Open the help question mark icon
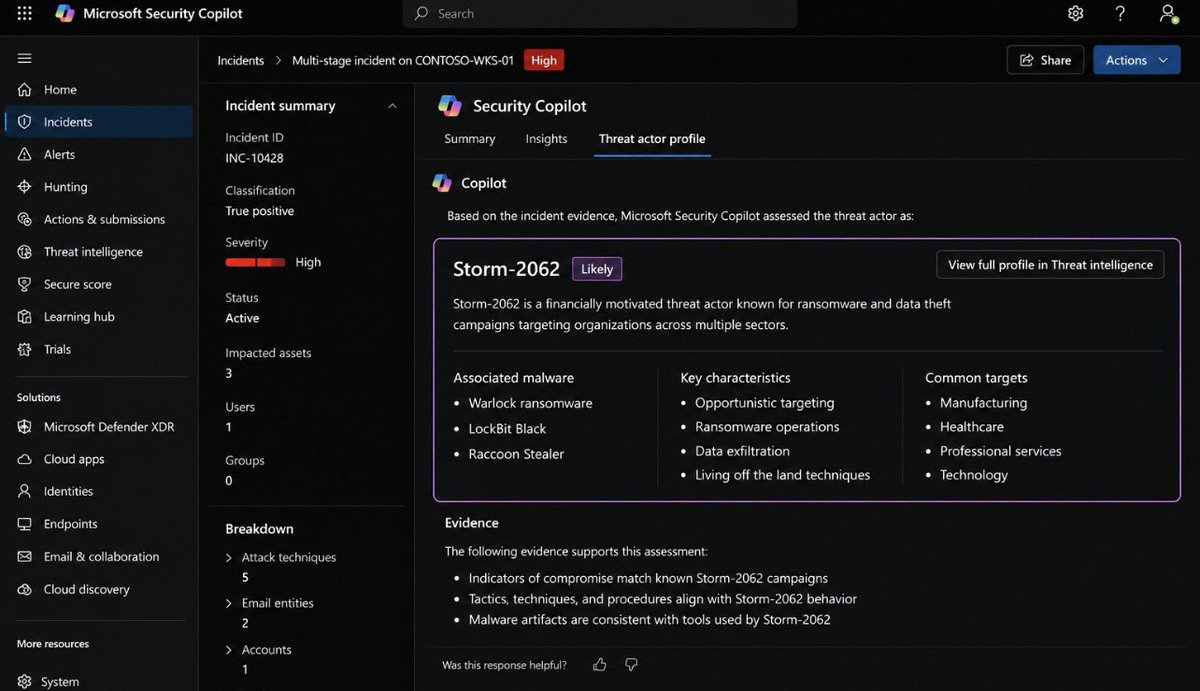Screen dimensions: 1200x691 [1121, 14]
